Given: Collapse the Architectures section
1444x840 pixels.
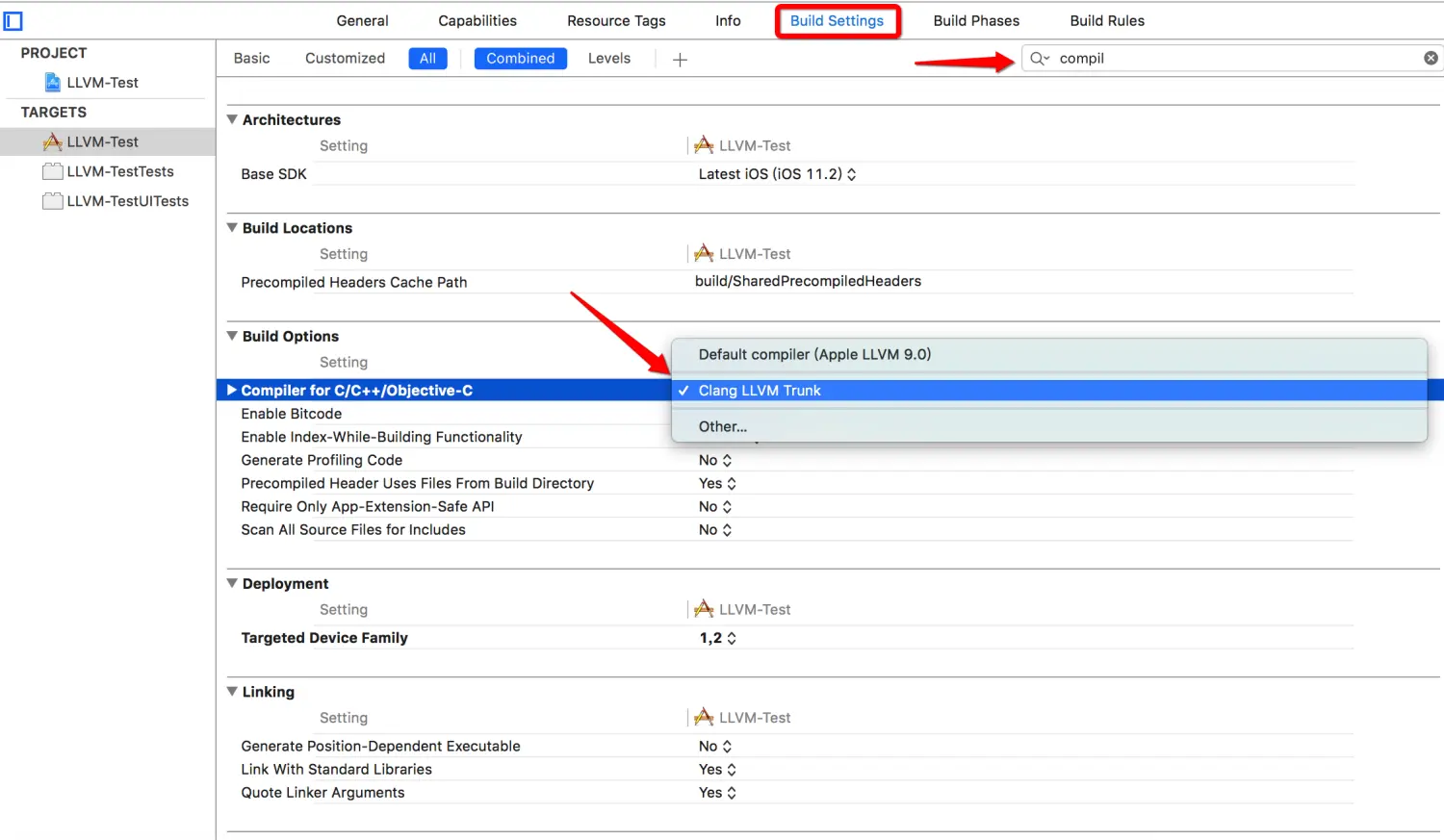Looking at the screenshot, I should click(232, 119).
